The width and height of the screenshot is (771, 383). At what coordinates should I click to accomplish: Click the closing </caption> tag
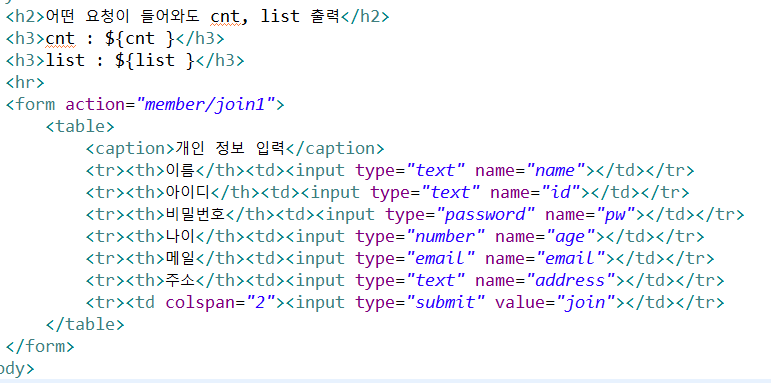coord(334,148)
